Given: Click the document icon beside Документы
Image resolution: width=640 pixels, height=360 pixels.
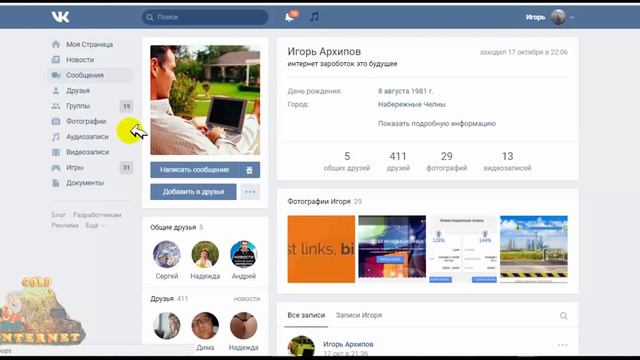Looking at the screenshot, I should pos(56,183).
